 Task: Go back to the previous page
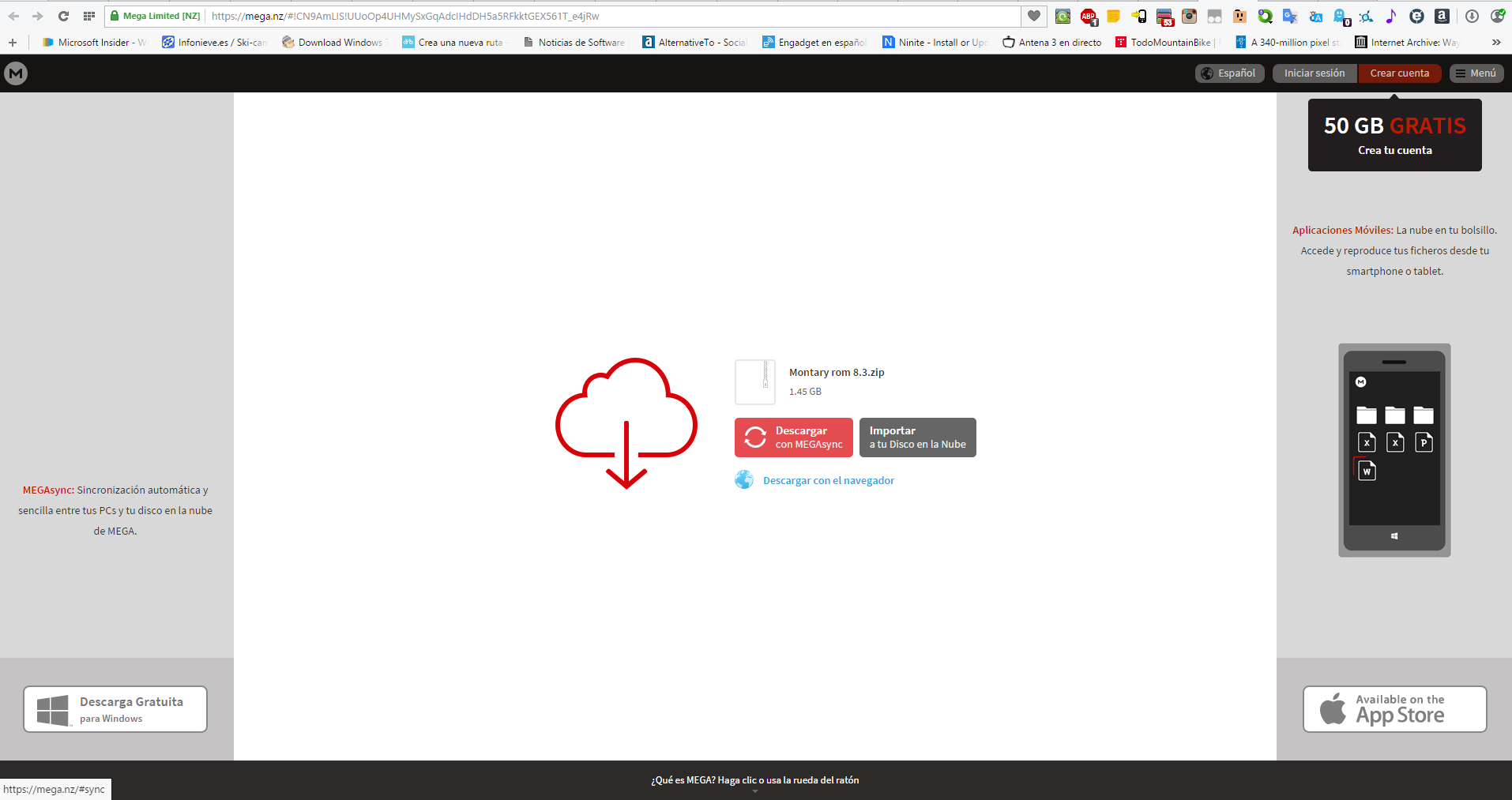click(13, 16)
